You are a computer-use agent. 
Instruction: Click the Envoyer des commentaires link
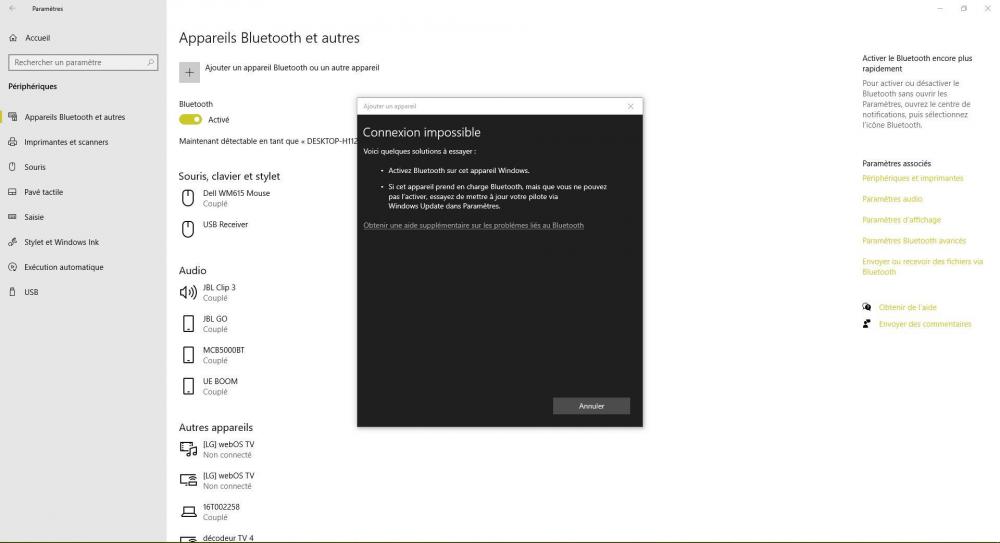coord(925,324)
